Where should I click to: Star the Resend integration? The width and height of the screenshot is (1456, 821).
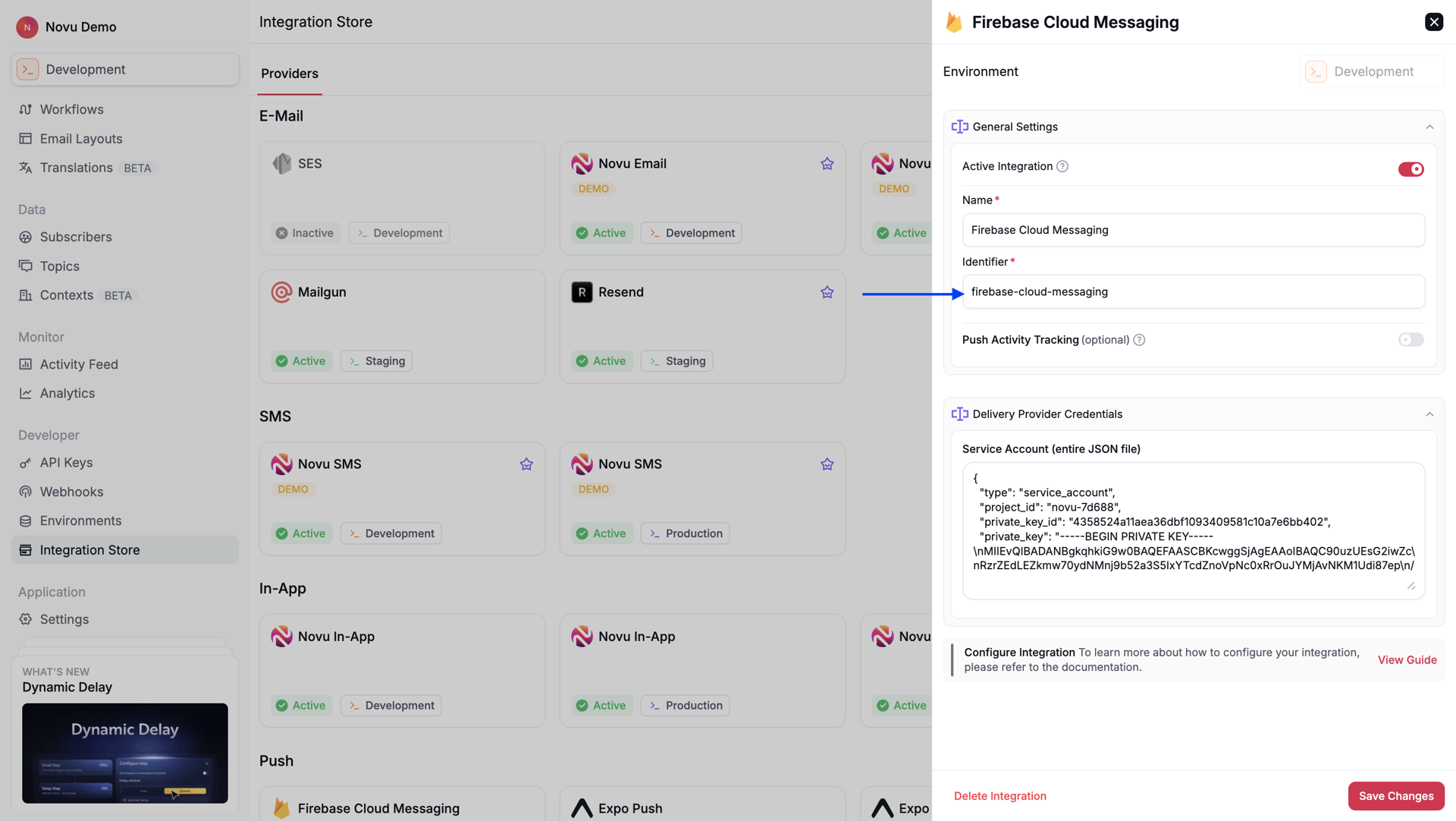click(x=827, y=292)
